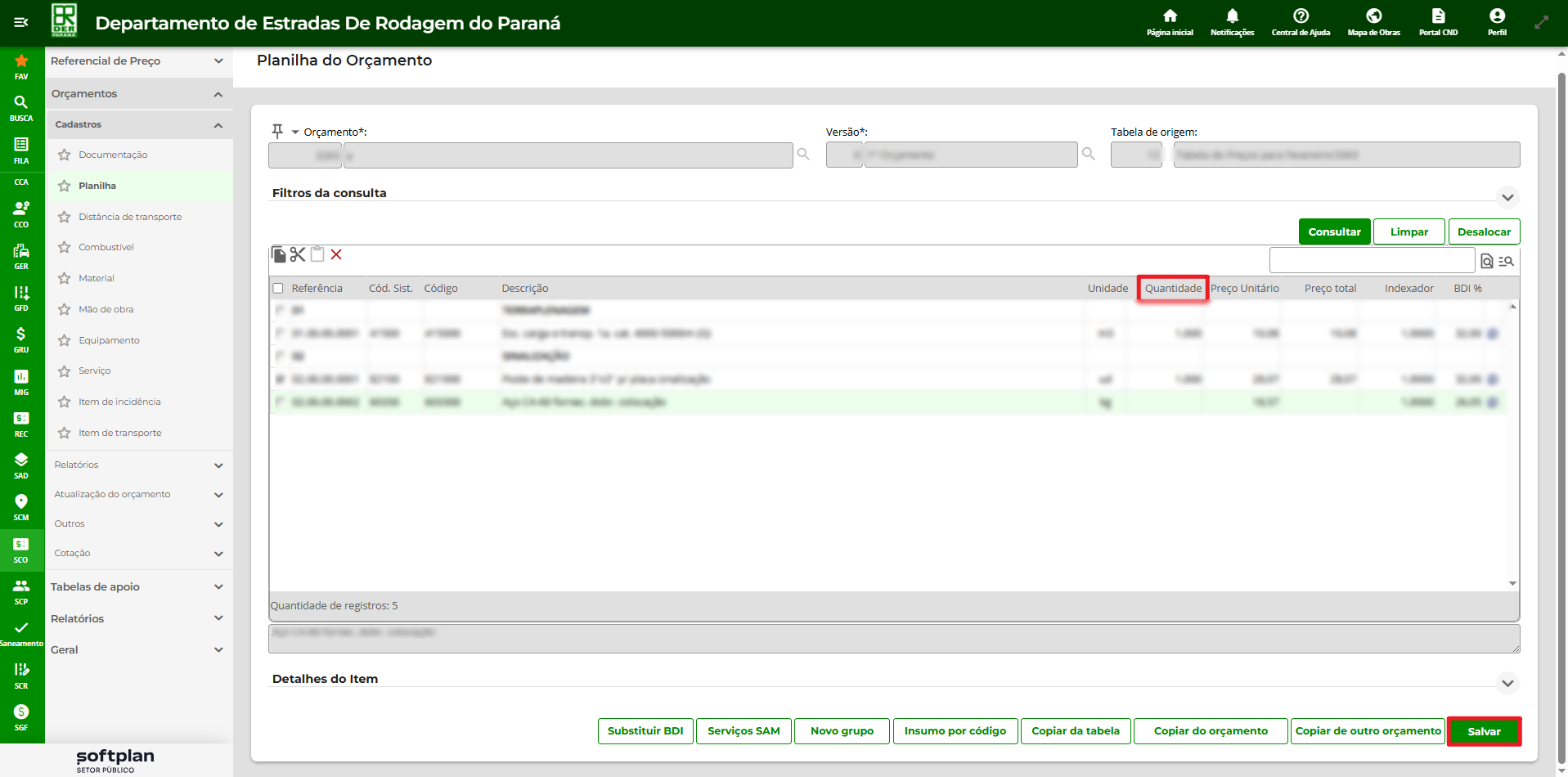
Task: Click the grid quick search input field
Action: (x=1372, y=261)
